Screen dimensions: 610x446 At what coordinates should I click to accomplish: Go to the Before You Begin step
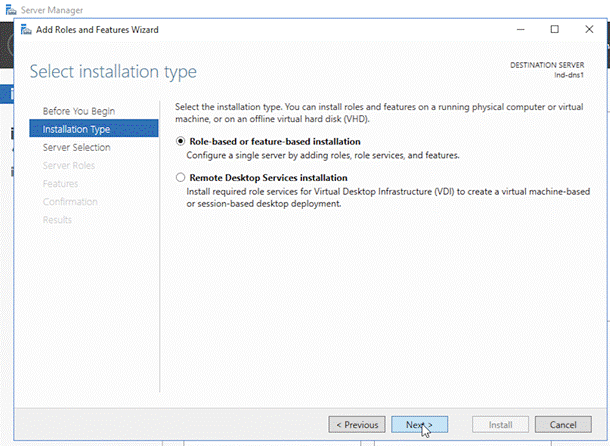[x=79, y=110]
